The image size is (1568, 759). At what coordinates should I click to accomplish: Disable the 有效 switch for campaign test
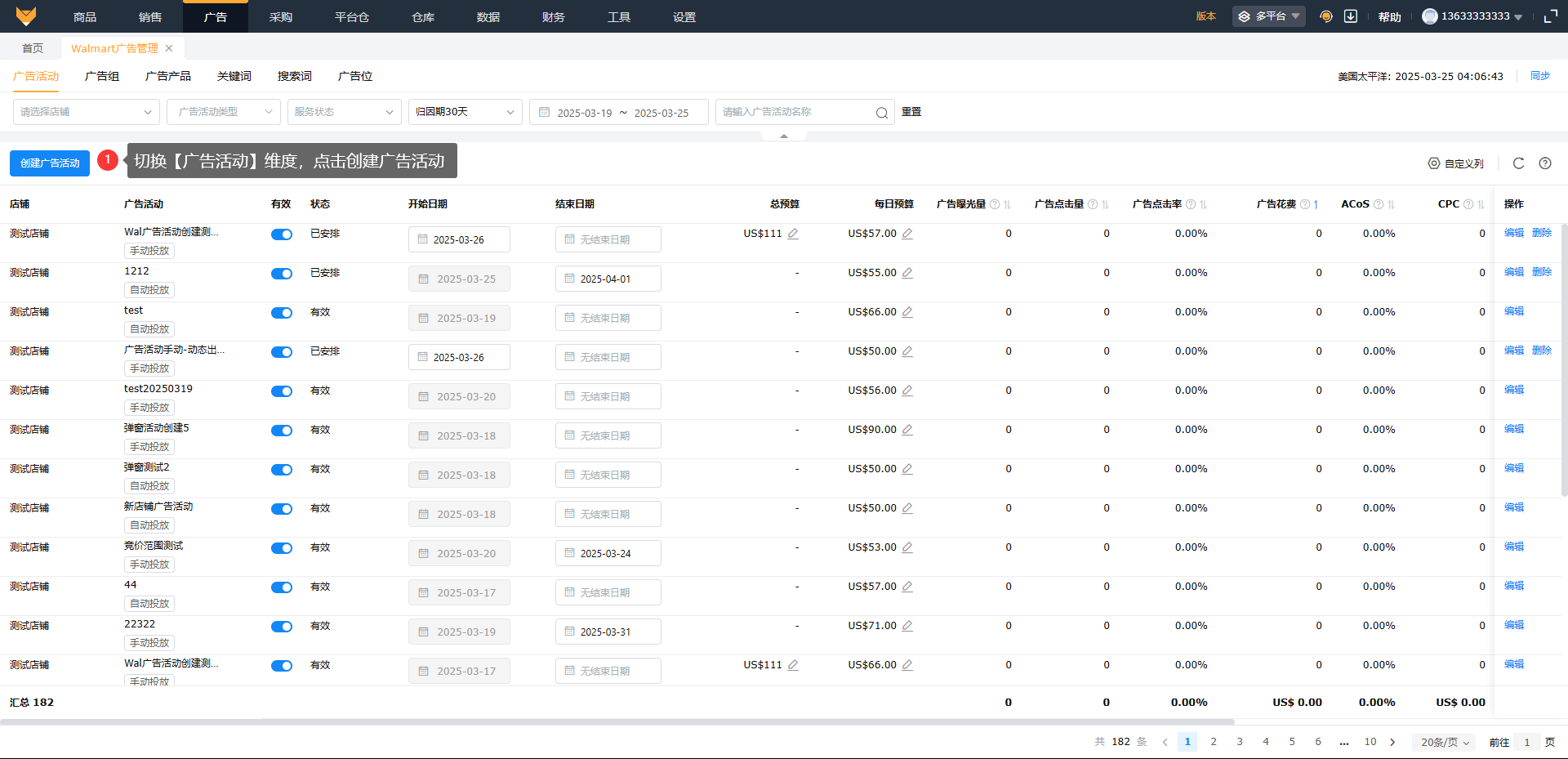(282, 313)
